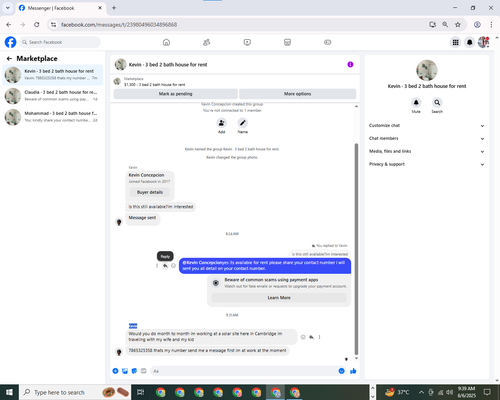
Task: Choose a GIF in the composer
Action: pyautogui.click(x=143, y=371)
